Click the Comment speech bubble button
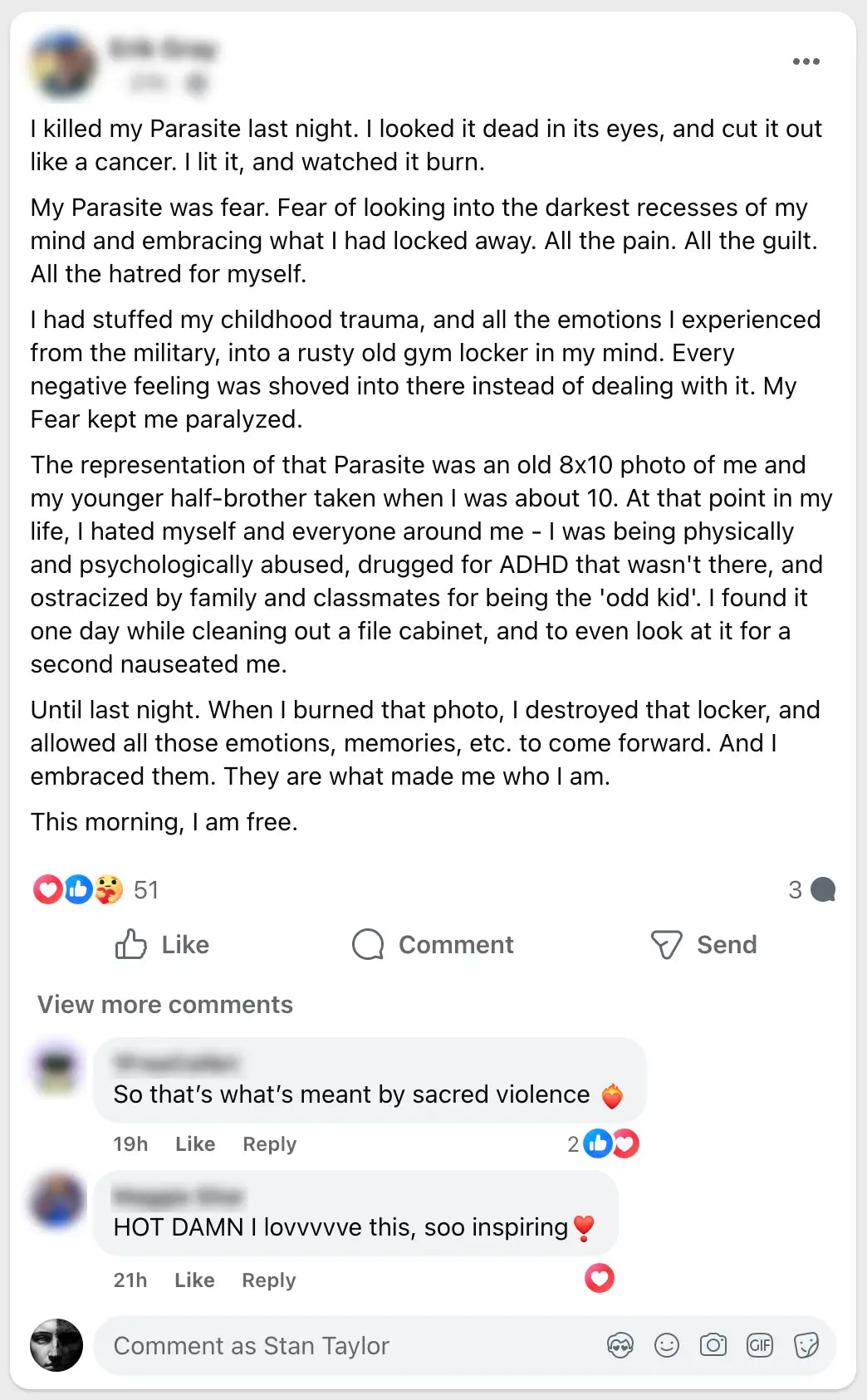867x1400 pixels. pos(433,945)
